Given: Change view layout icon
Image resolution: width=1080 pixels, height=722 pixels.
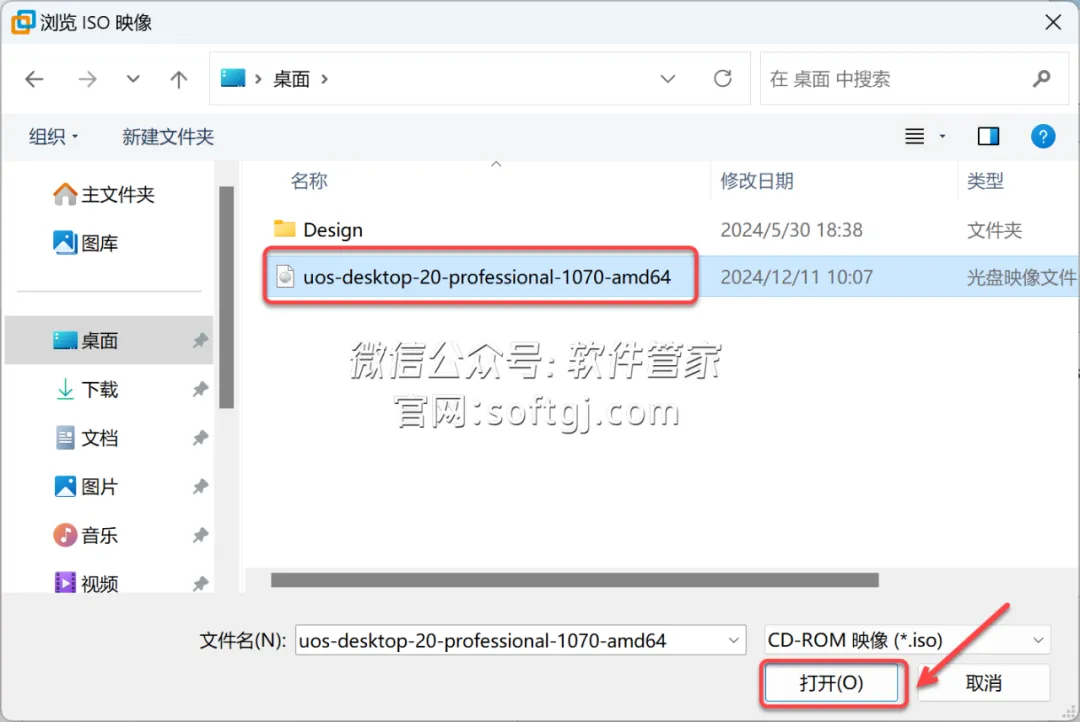Looking at the screenshot, I should pos(914,136).
